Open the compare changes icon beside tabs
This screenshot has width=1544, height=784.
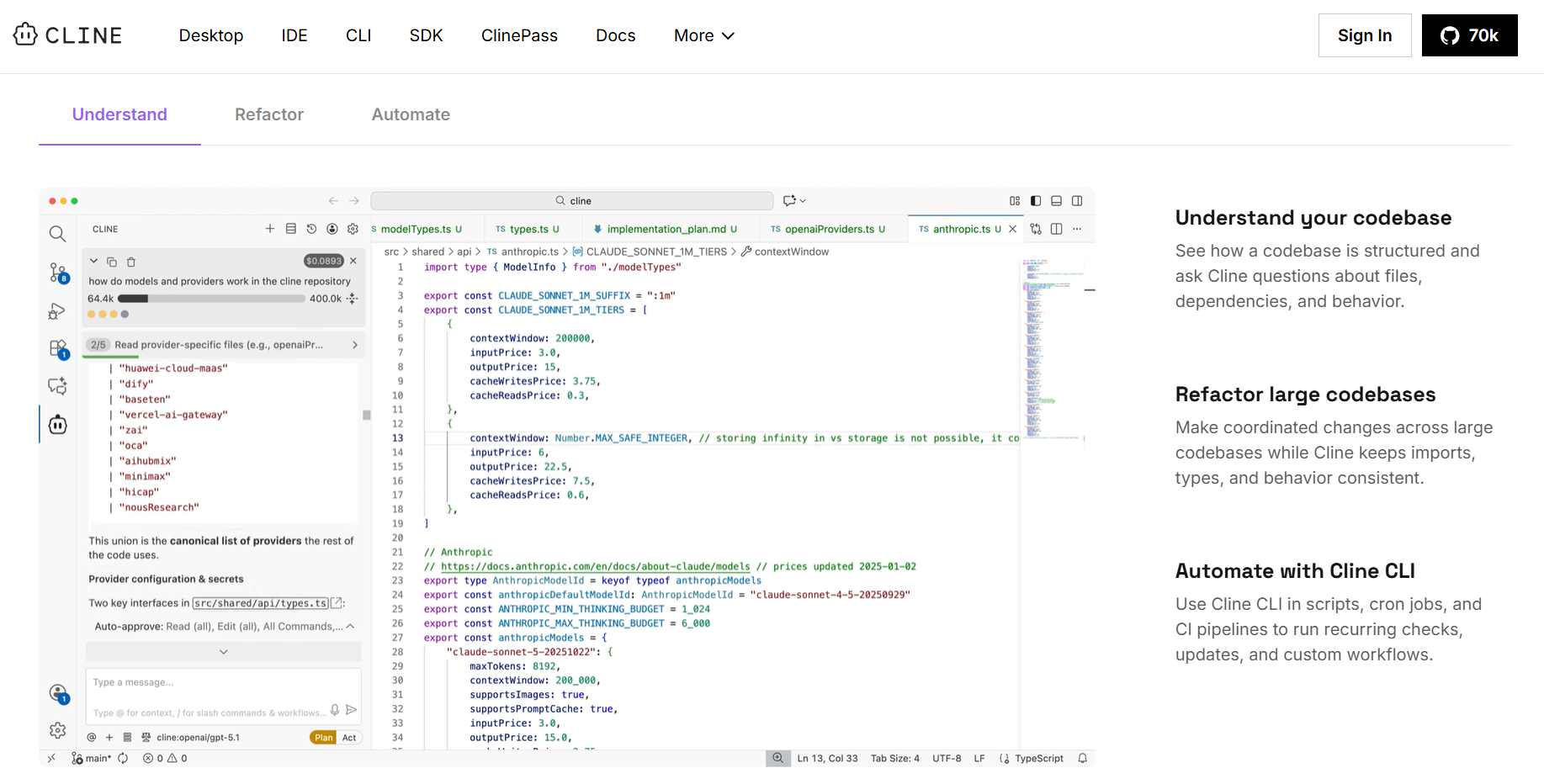coord(1036,229)
